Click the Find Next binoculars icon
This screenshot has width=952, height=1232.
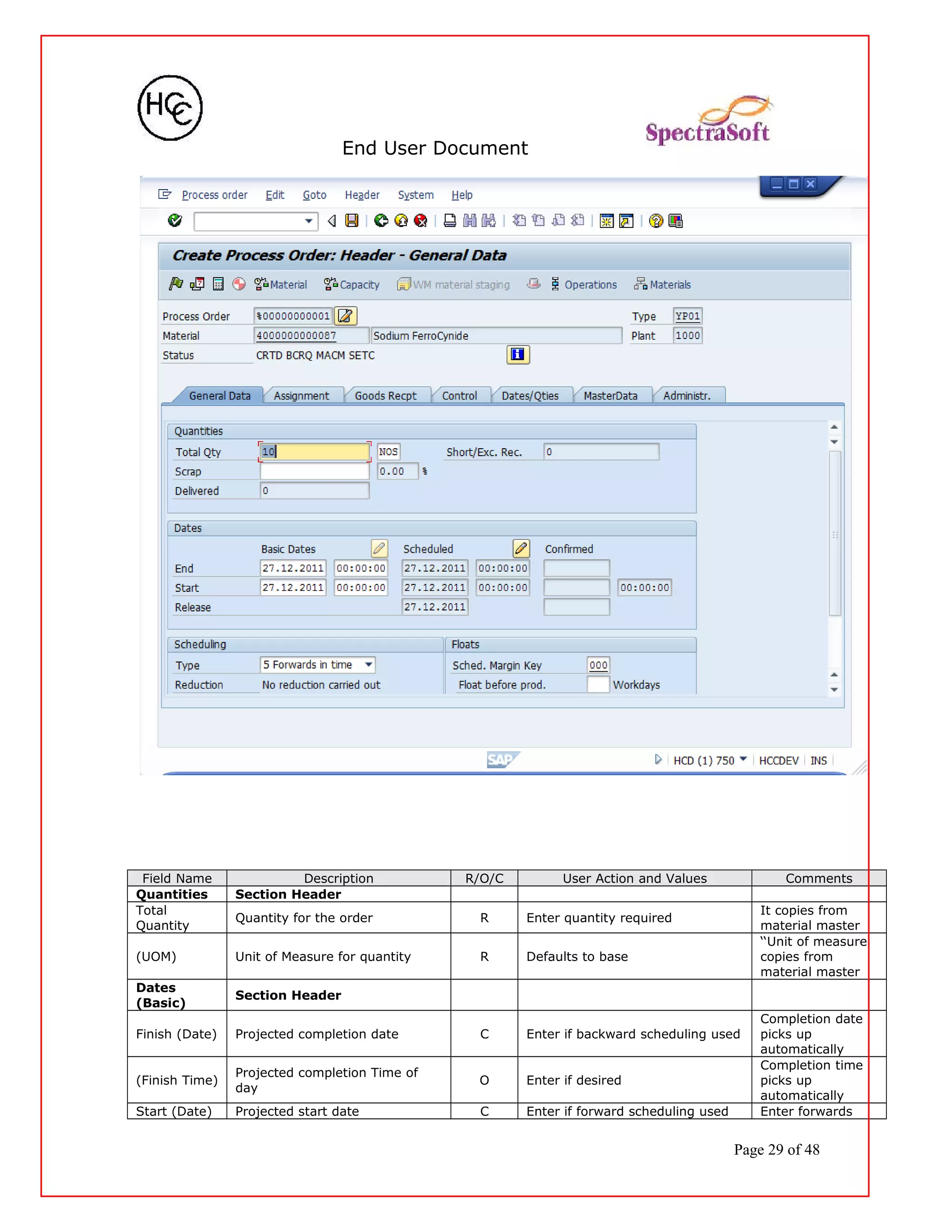tap(489, 220)
